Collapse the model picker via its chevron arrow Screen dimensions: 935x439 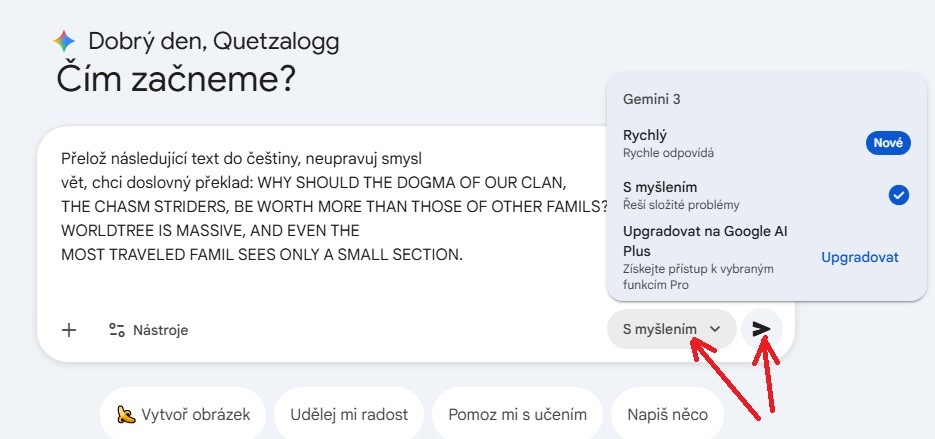pos(715,329)
